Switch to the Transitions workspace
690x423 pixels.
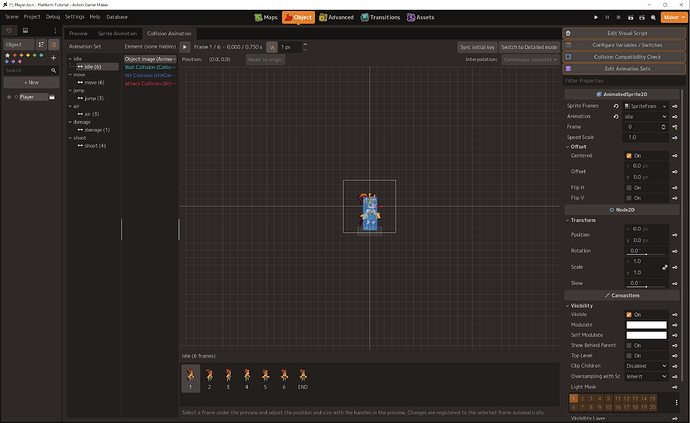pyautogui.click(x=380, y=17)
